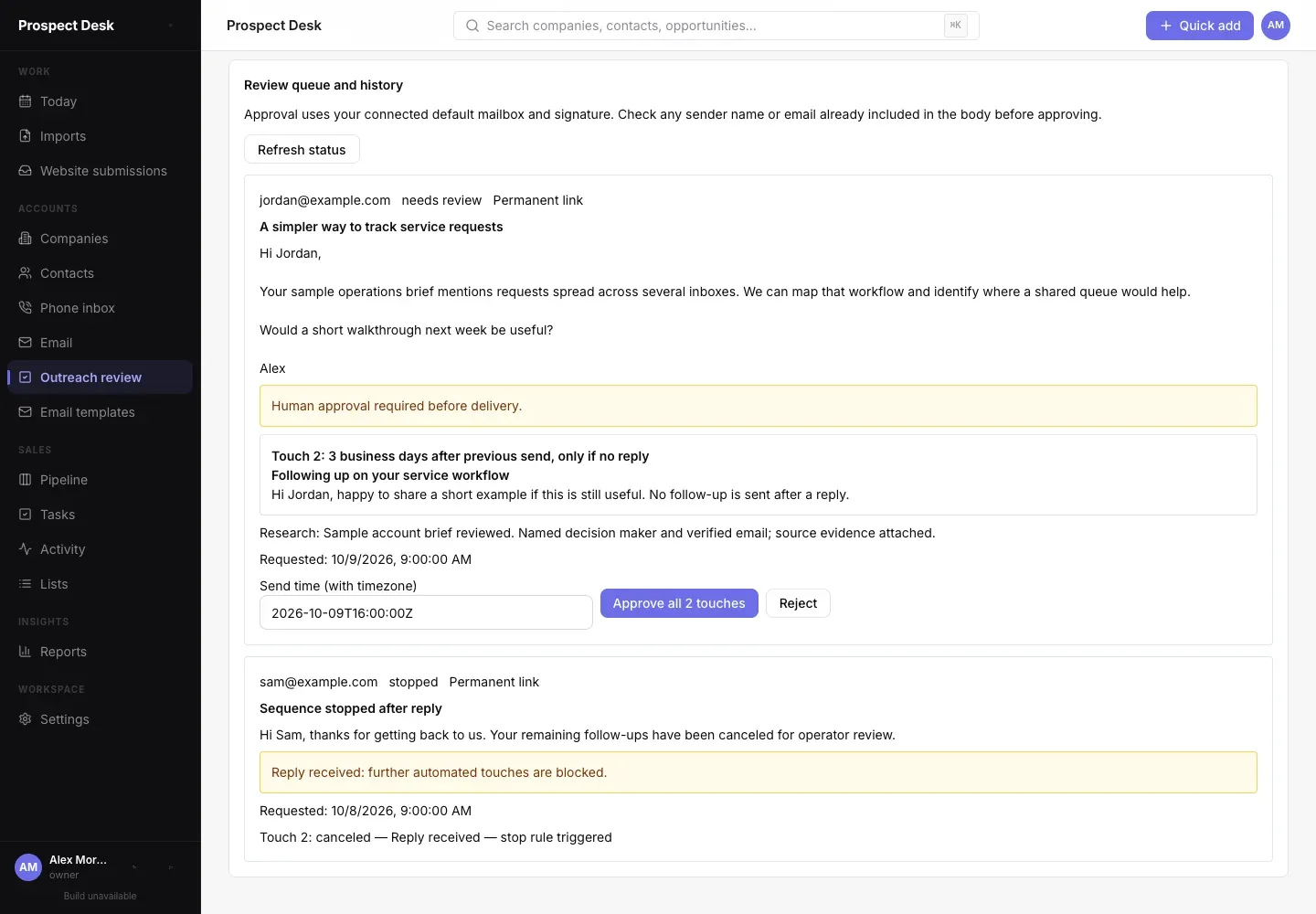Open the AM avatar in top bar
1316x914 pixels.
coord(1276,26)
